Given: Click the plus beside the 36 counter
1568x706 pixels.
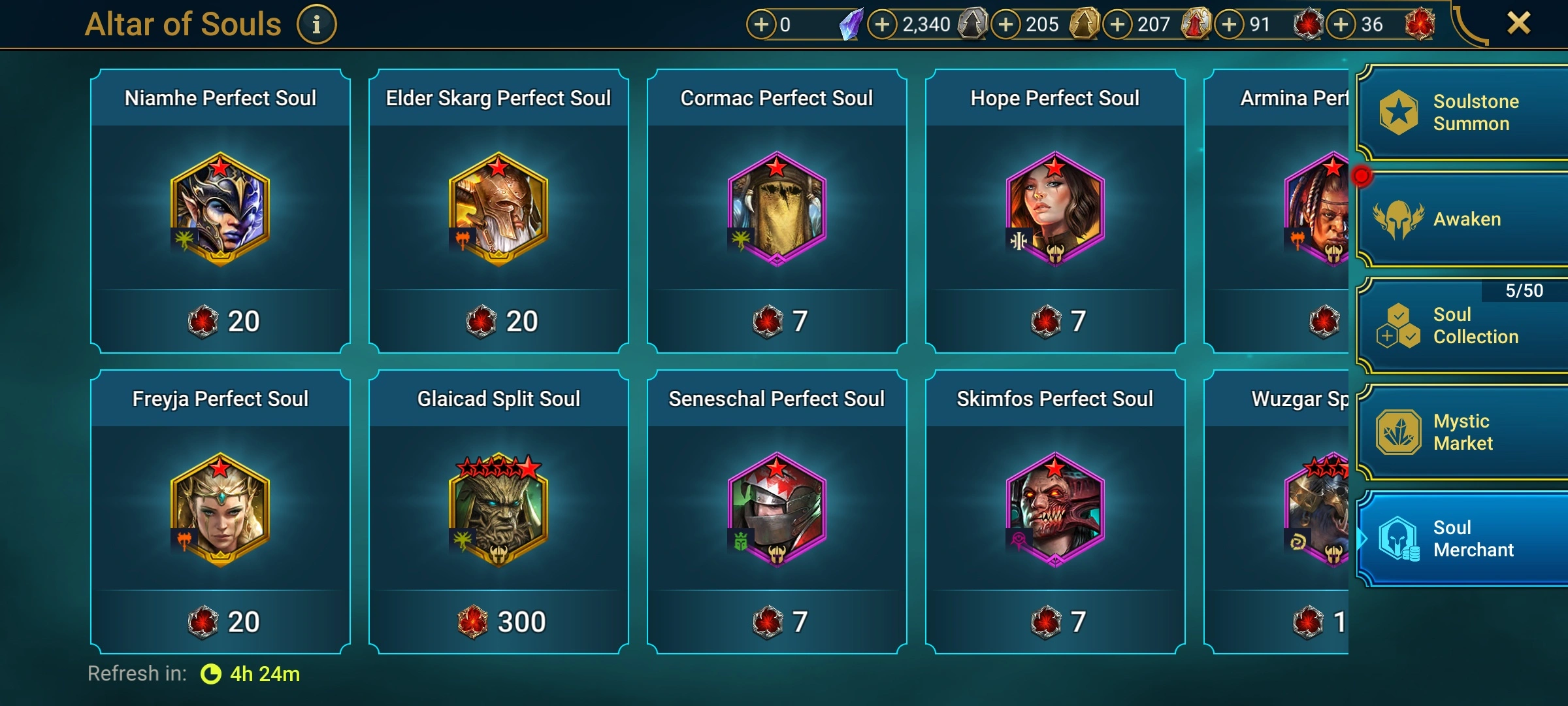Looking at the screenshot, I should pos(1341,25).
